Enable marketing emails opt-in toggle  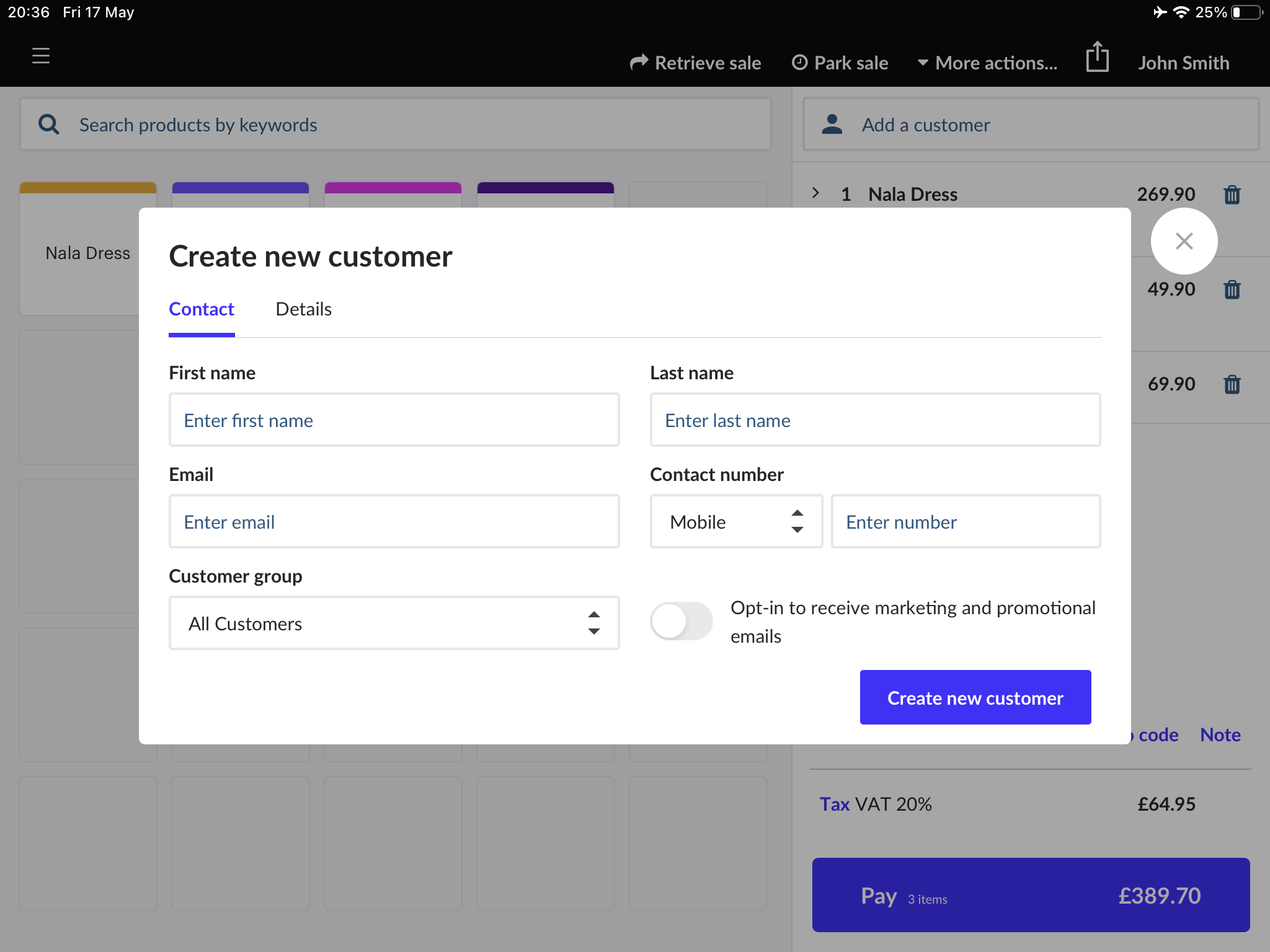click(x=681, y=621)
